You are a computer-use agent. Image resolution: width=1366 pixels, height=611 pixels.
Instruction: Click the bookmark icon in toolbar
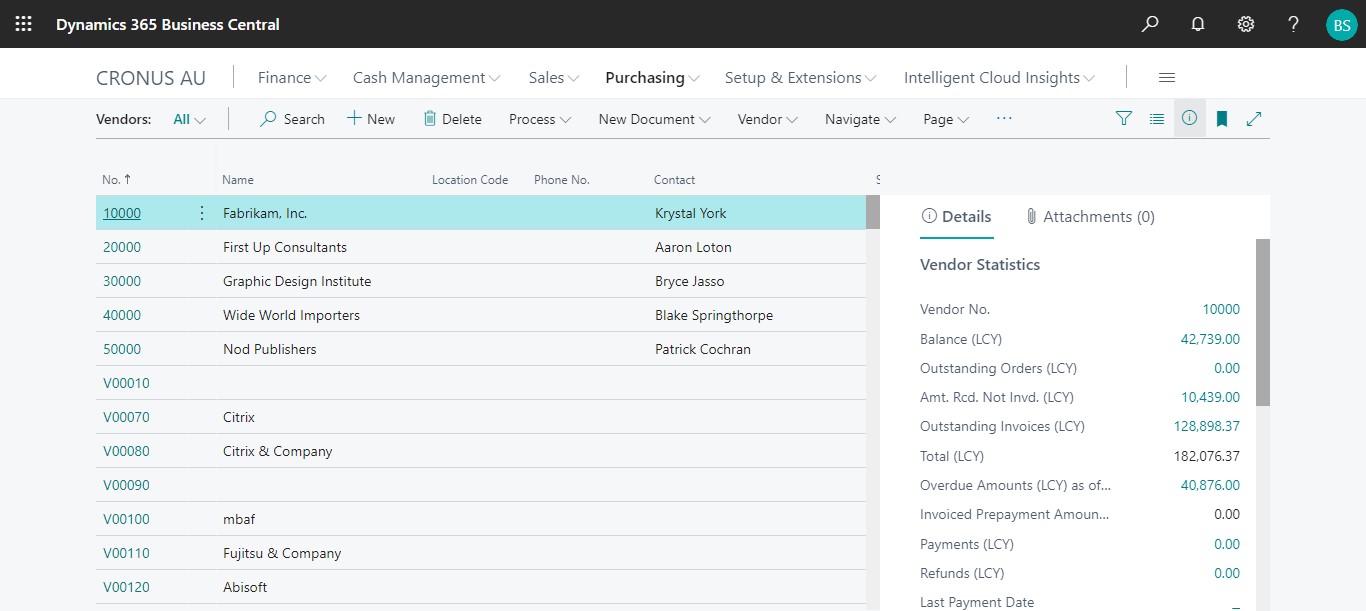click(x=1222, y=119)
